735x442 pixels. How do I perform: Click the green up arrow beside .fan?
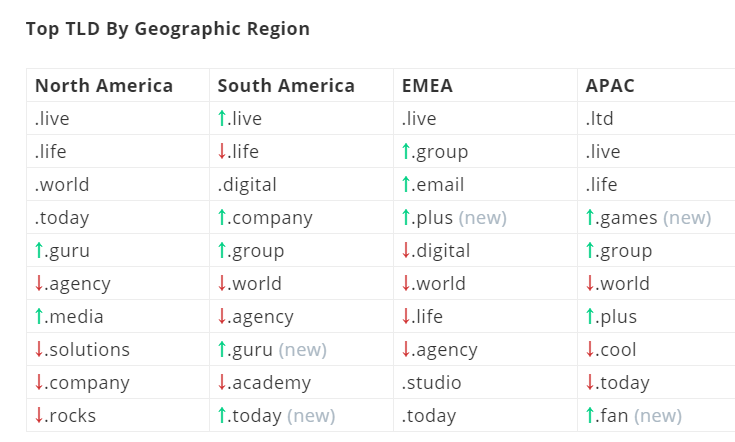pos(590,415)
